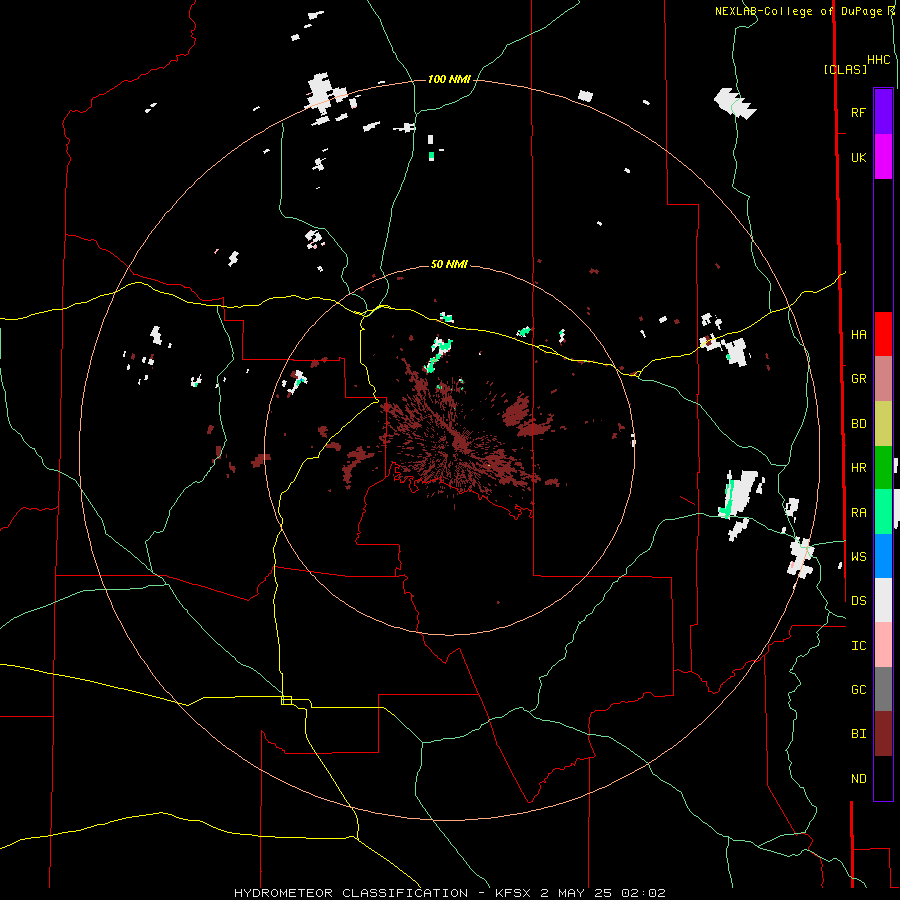Select the GR graupel color swatch
The width and height of the screenshot is (900, 900).
click(883, 379)
